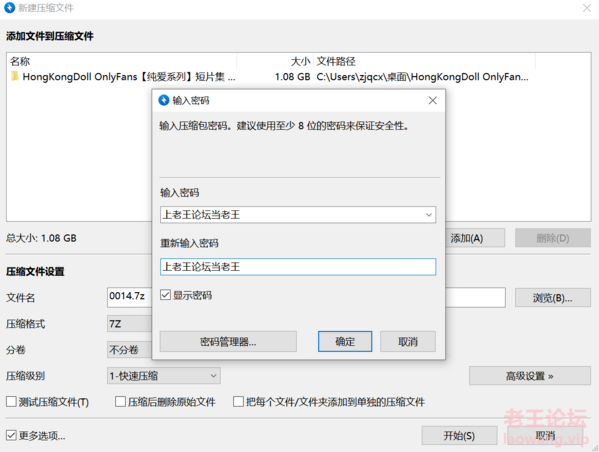599x452 pixels.
Task: Expand the 输入密码 combo box dropdown arrow
Action: (x=429, y=215)
